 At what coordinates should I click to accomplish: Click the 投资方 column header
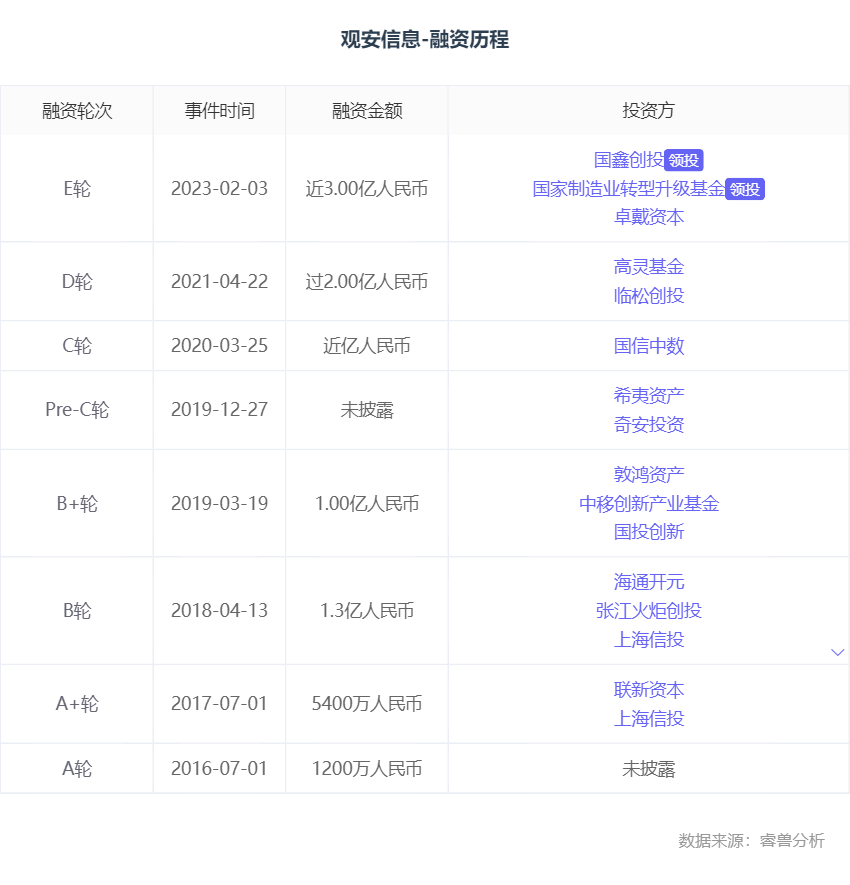click(x=649, y=110)
